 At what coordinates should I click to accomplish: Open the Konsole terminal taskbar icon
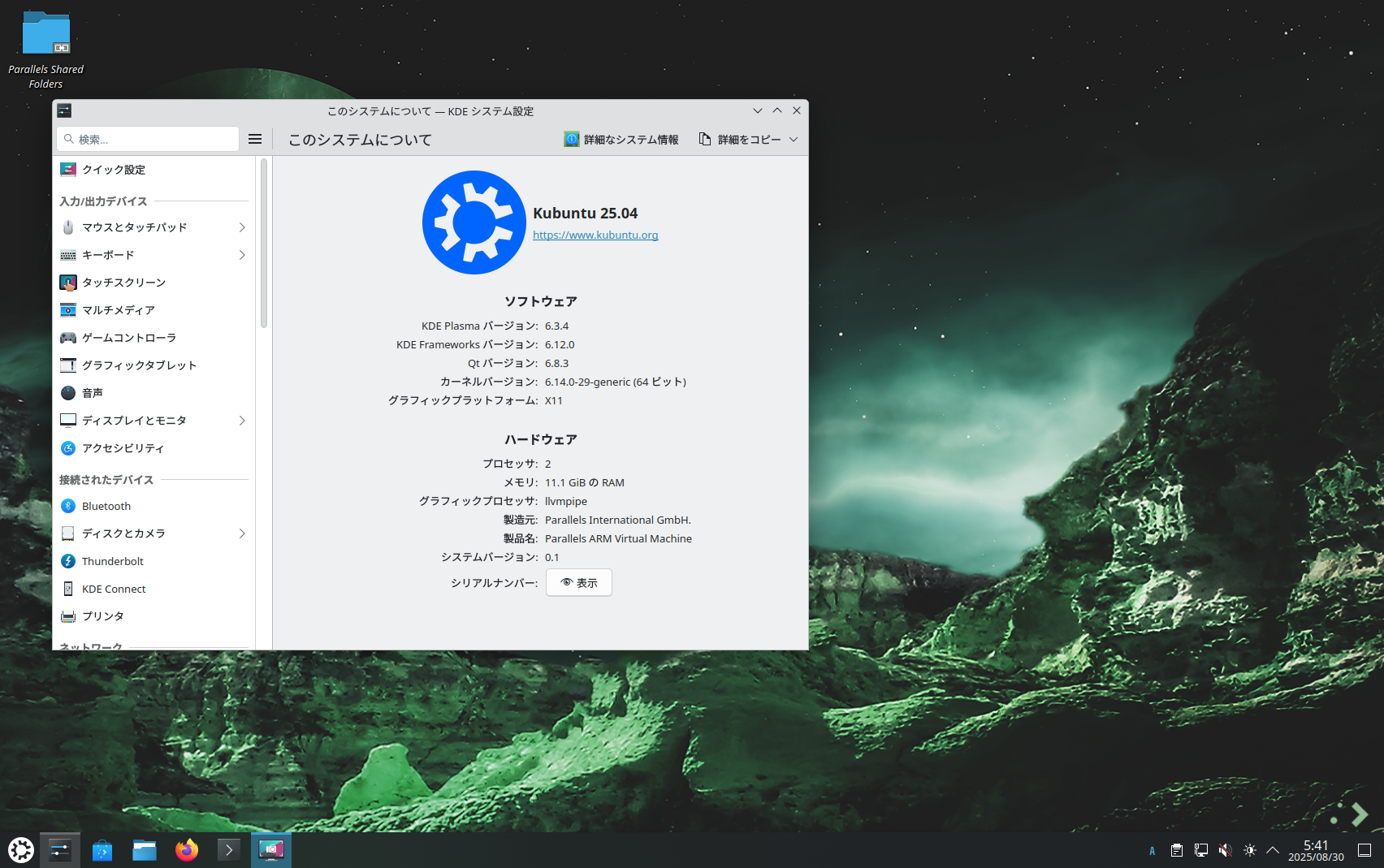[229, 850]
